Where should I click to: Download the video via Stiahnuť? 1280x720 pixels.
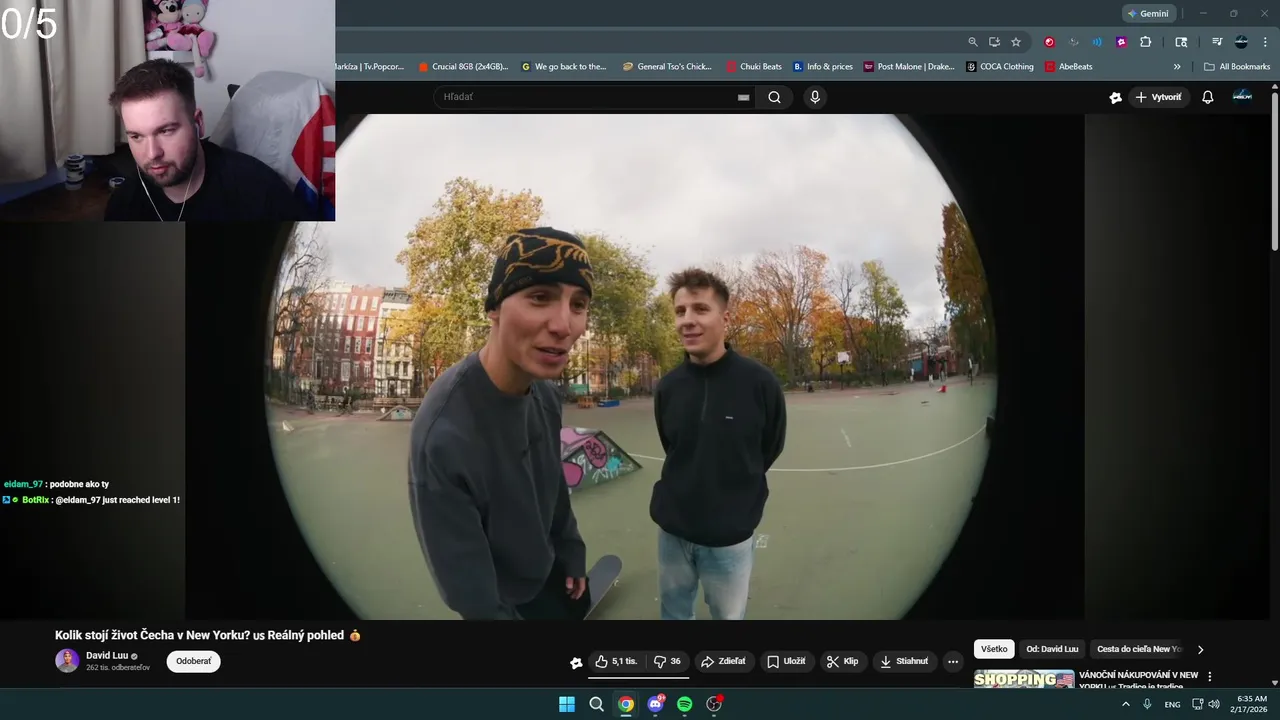[x=904, y=661]
